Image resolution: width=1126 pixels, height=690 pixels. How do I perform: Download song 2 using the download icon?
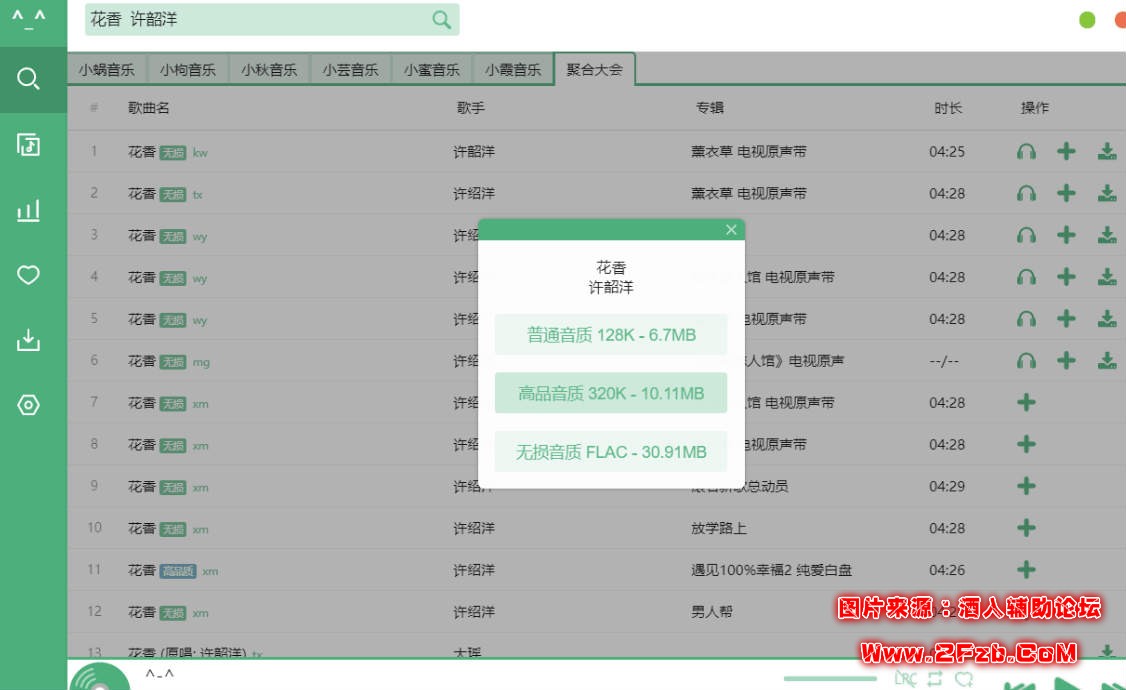point(1107,193)
